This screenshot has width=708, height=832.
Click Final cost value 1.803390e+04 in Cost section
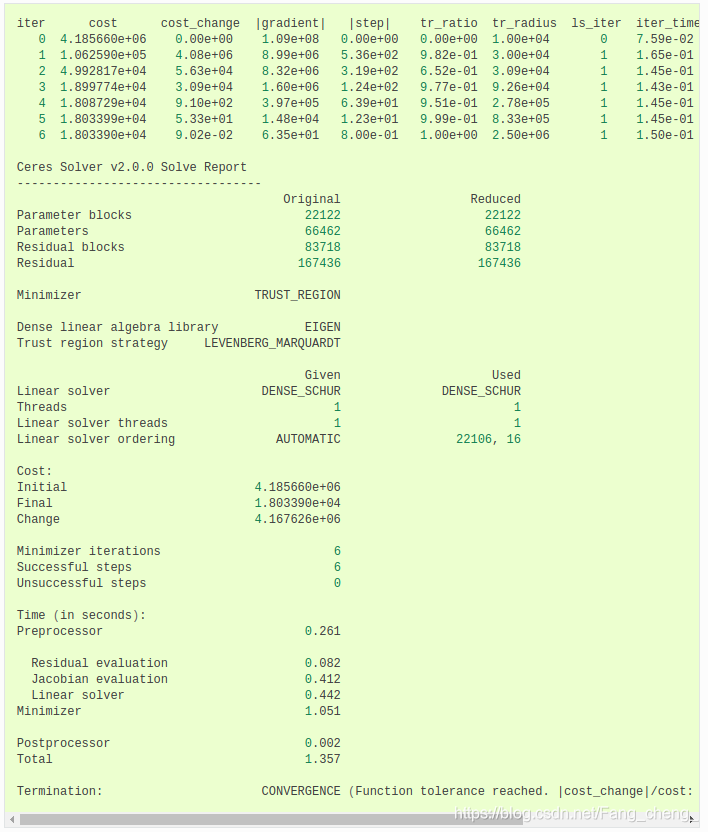pos(298,503)
